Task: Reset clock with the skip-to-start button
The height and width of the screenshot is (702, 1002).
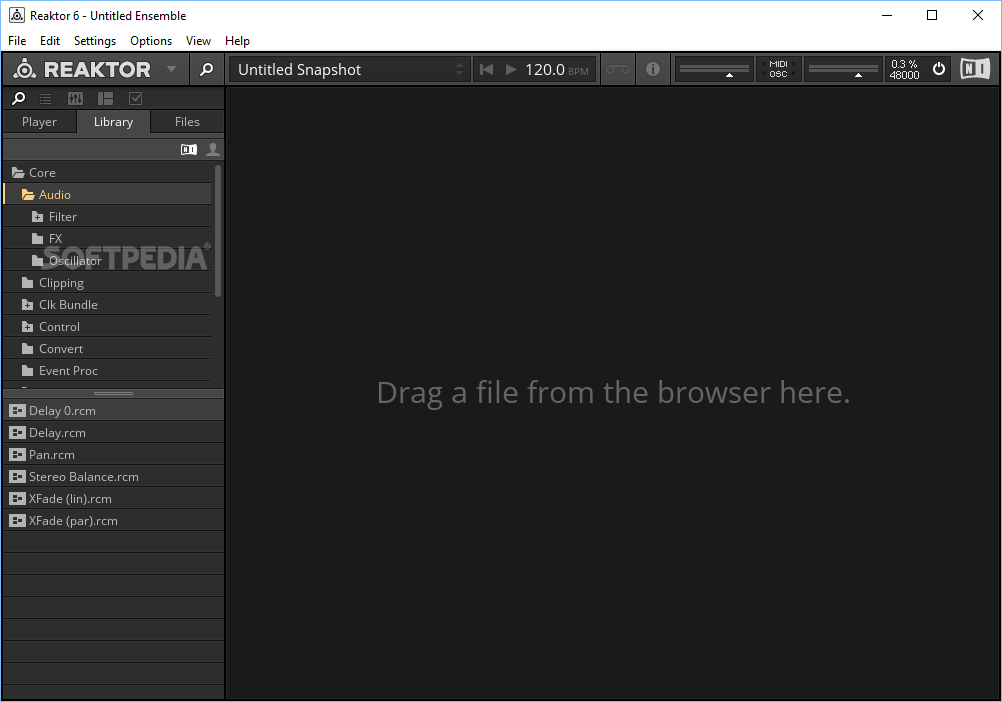Action: pos(486,69)
